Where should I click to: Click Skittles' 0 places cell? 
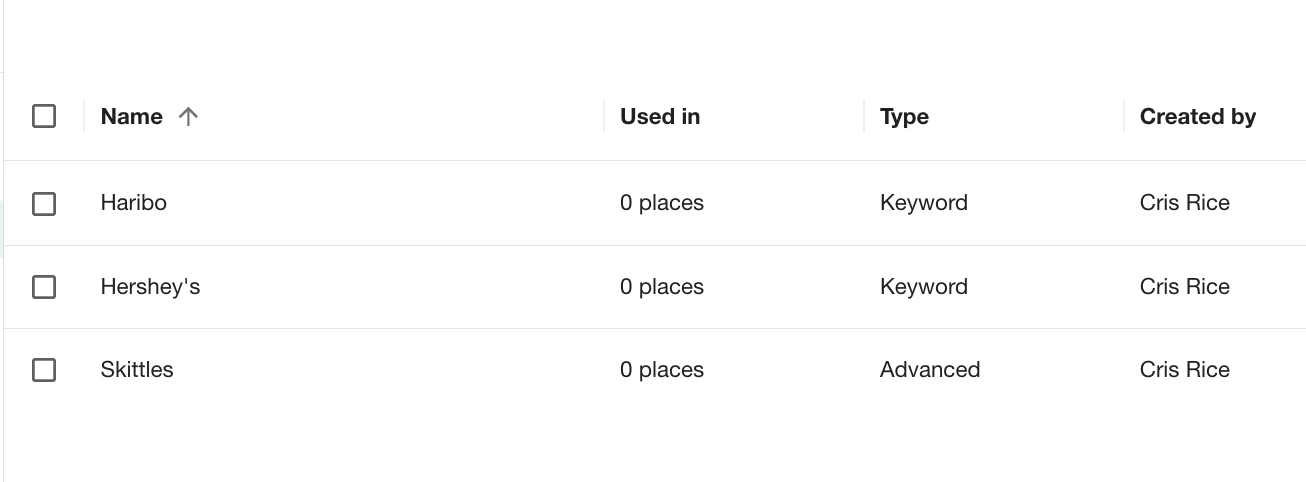point(661,370)
